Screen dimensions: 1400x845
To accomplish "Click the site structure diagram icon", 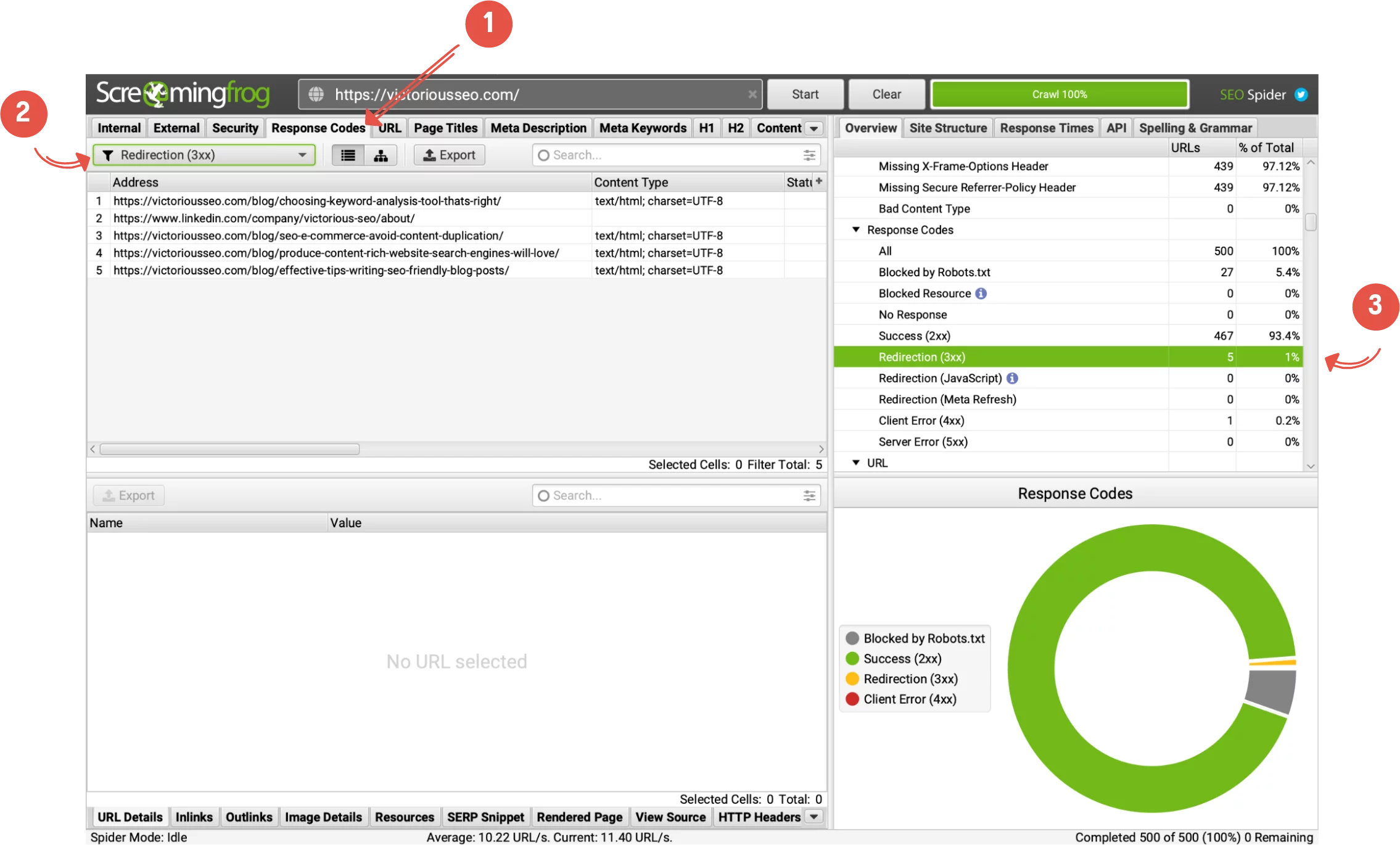I will click(380, 154).
